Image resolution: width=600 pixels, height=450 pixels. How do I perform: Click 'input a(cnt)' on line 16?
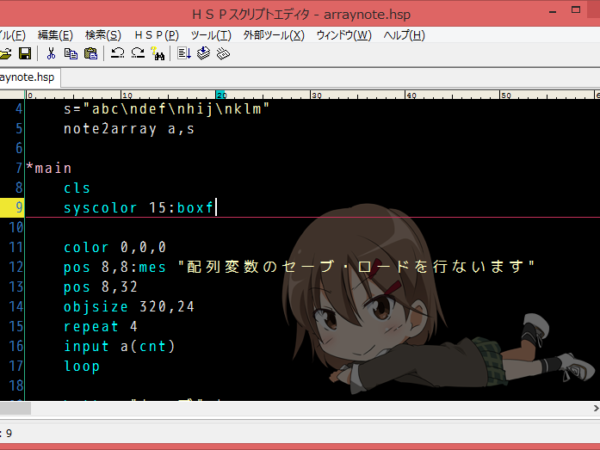tap(119, 346)
